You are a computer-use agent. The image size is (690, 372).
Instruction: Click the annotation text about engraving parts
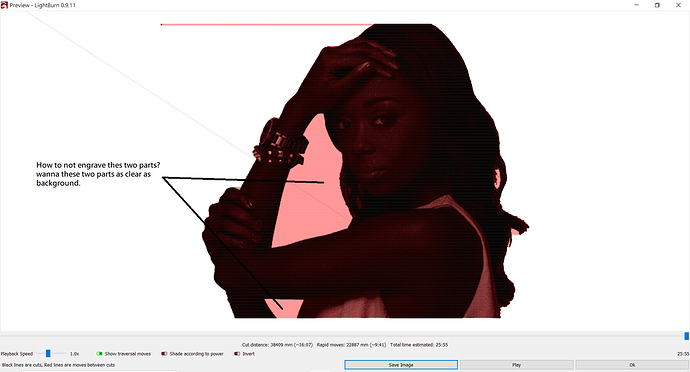(x=98, y=174)
